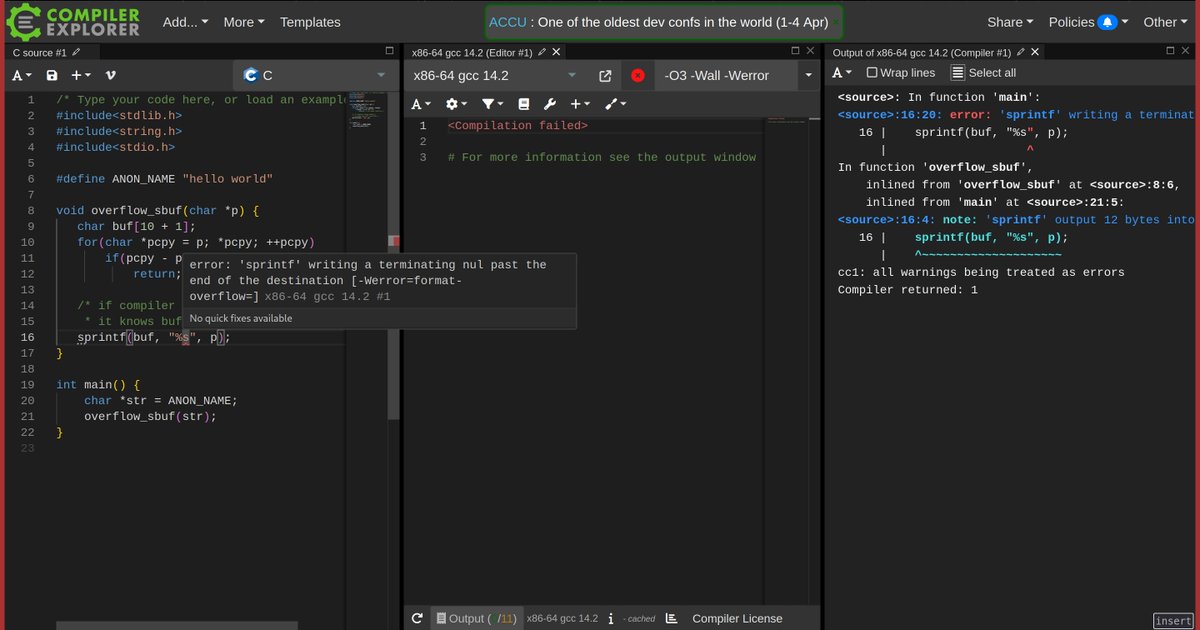Open the Add... menu

186,22
